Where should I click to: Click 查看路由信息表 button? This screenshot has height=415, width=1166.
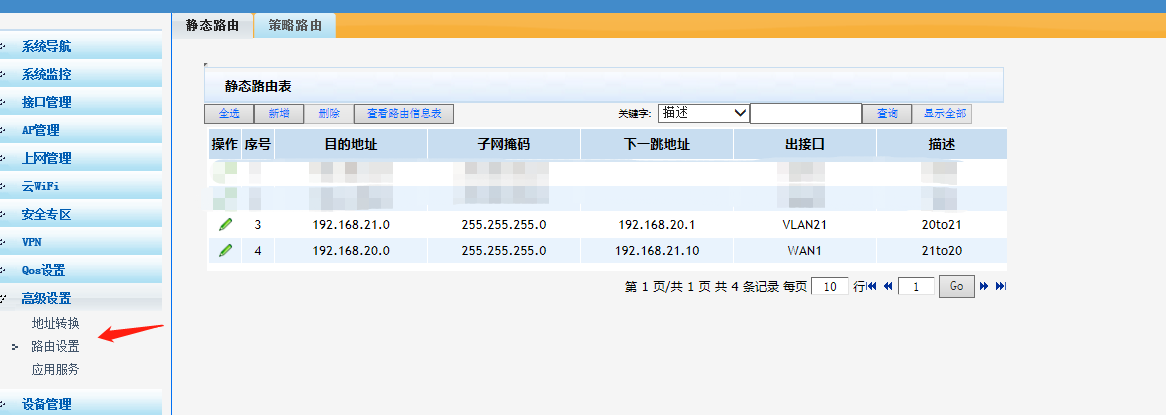[404, 114]
